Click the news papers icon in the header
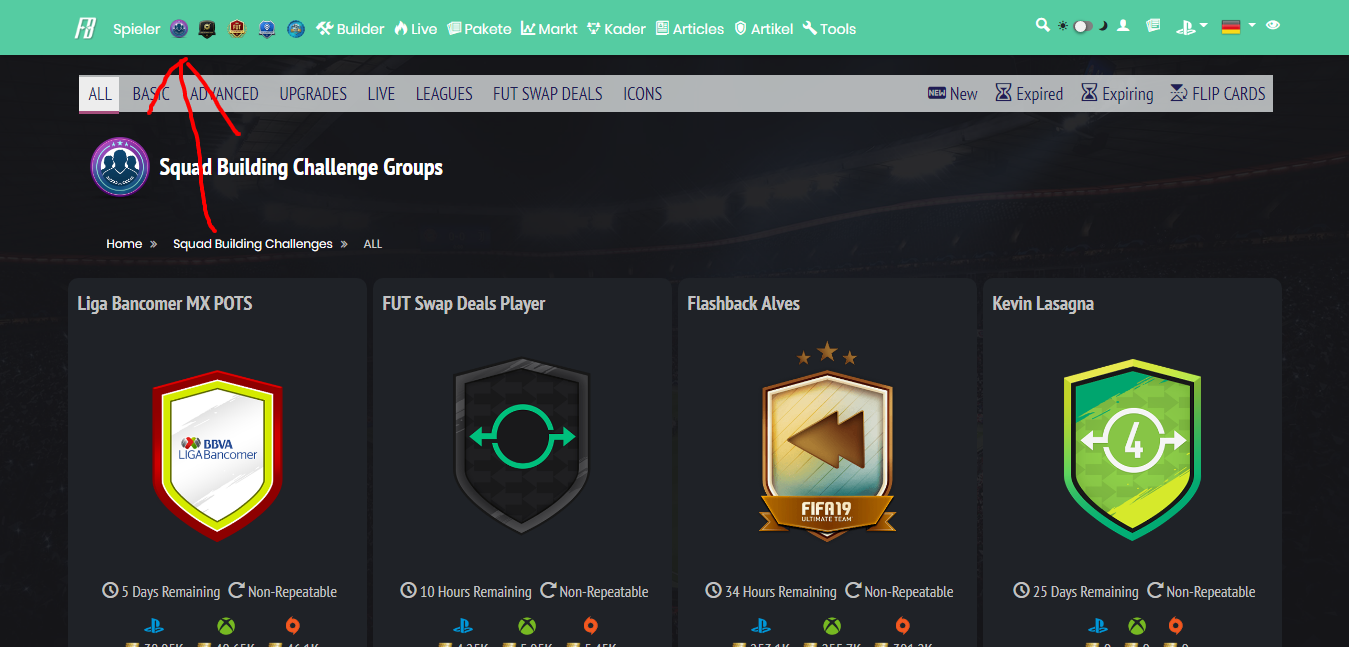 point(1153,26)
